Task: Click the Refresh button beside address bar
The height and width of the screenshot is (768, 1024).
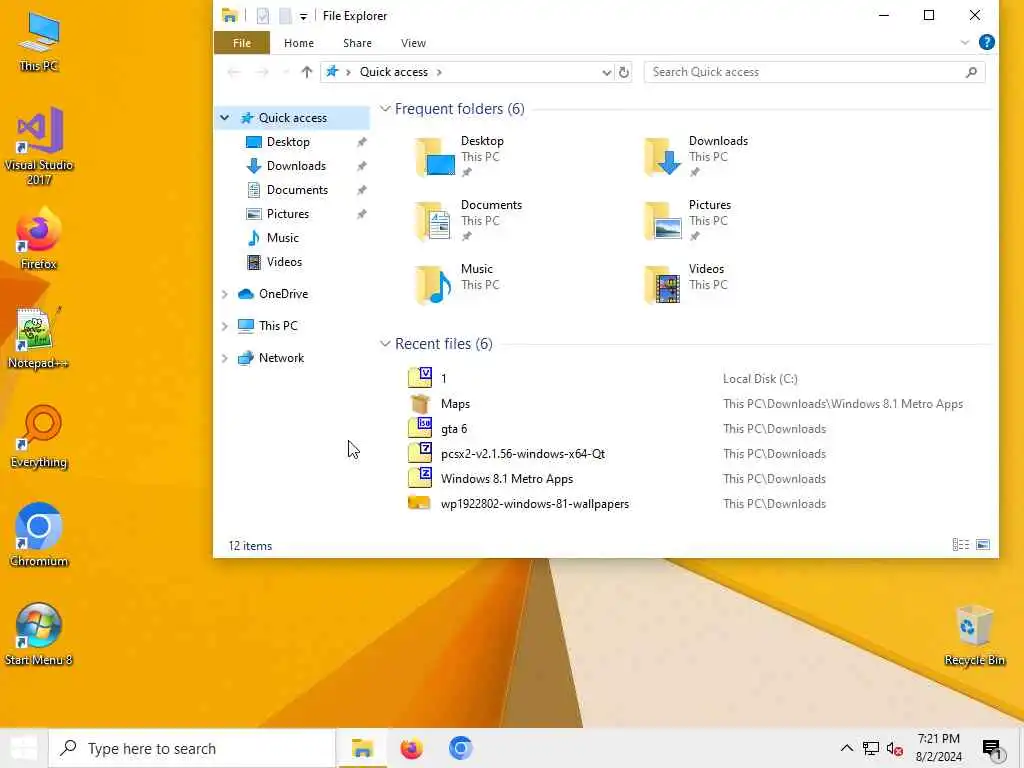Action: coord(624,72)
